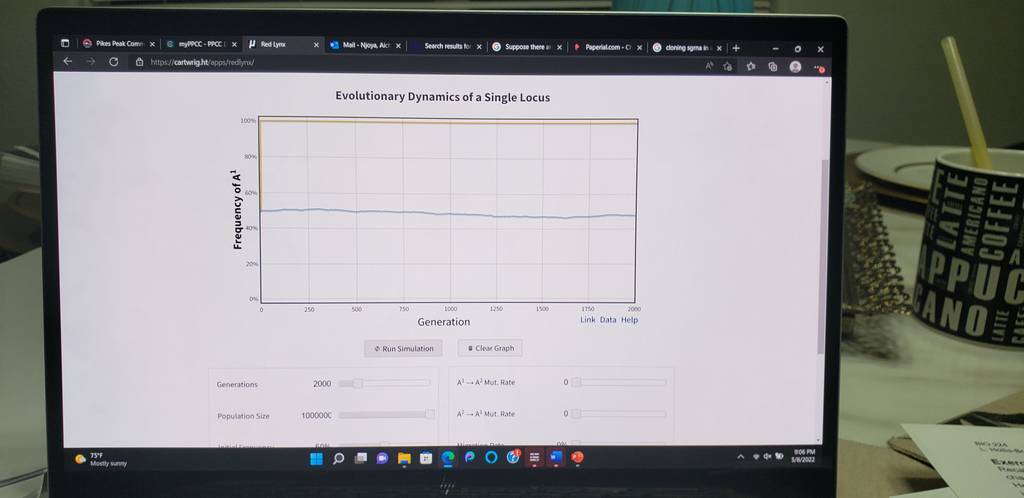
Task: Click the A2 to A1 Mut. Rate value 0
Action: [566, 414]
